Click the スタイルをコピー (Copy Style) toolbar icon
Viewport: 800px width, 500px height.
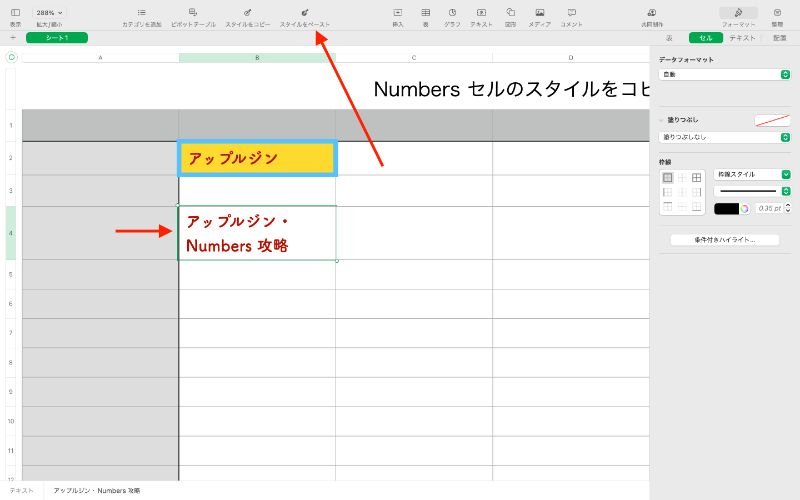click(247, 12)
